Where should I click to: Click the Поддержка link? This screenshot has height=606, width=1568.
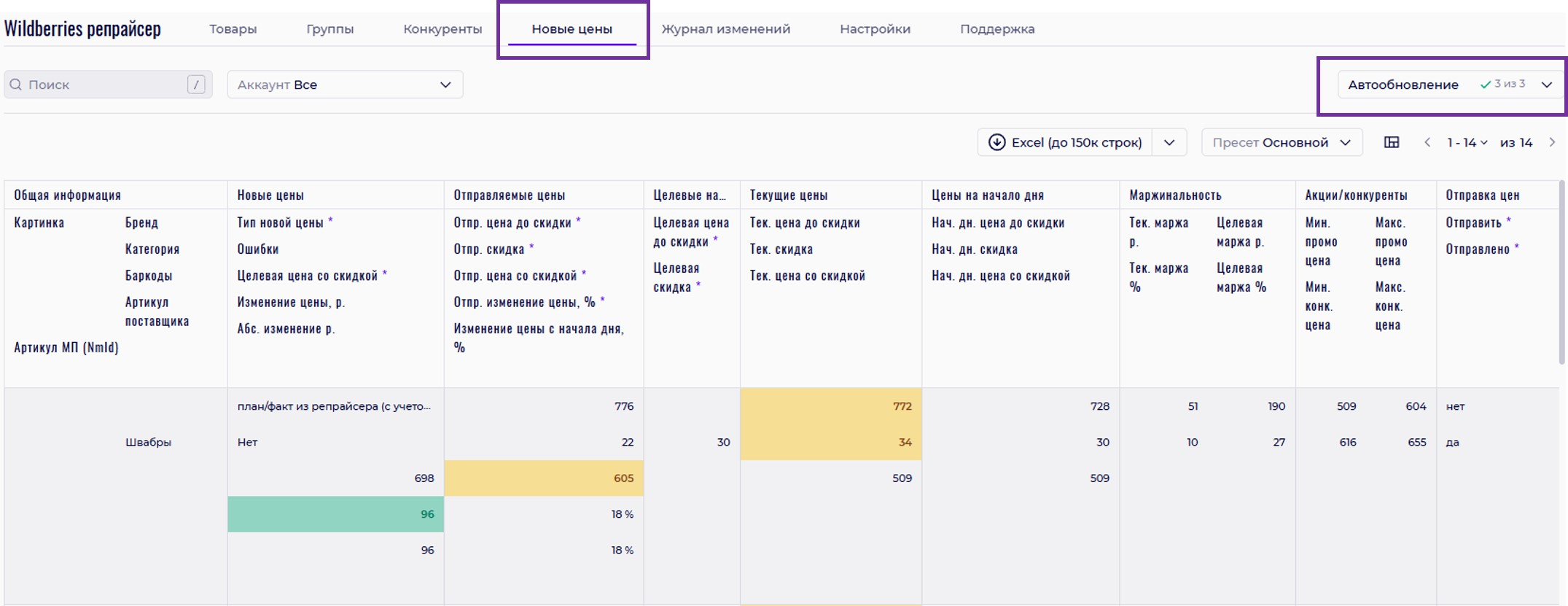coord(996,29)
